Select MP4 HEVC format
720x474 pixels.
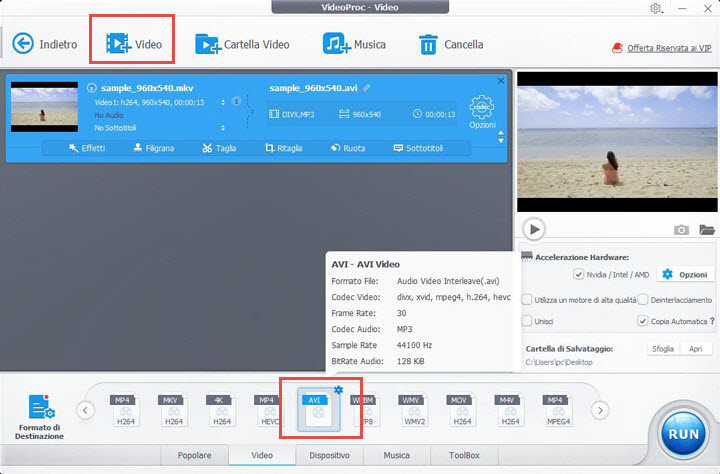(268, 410)
